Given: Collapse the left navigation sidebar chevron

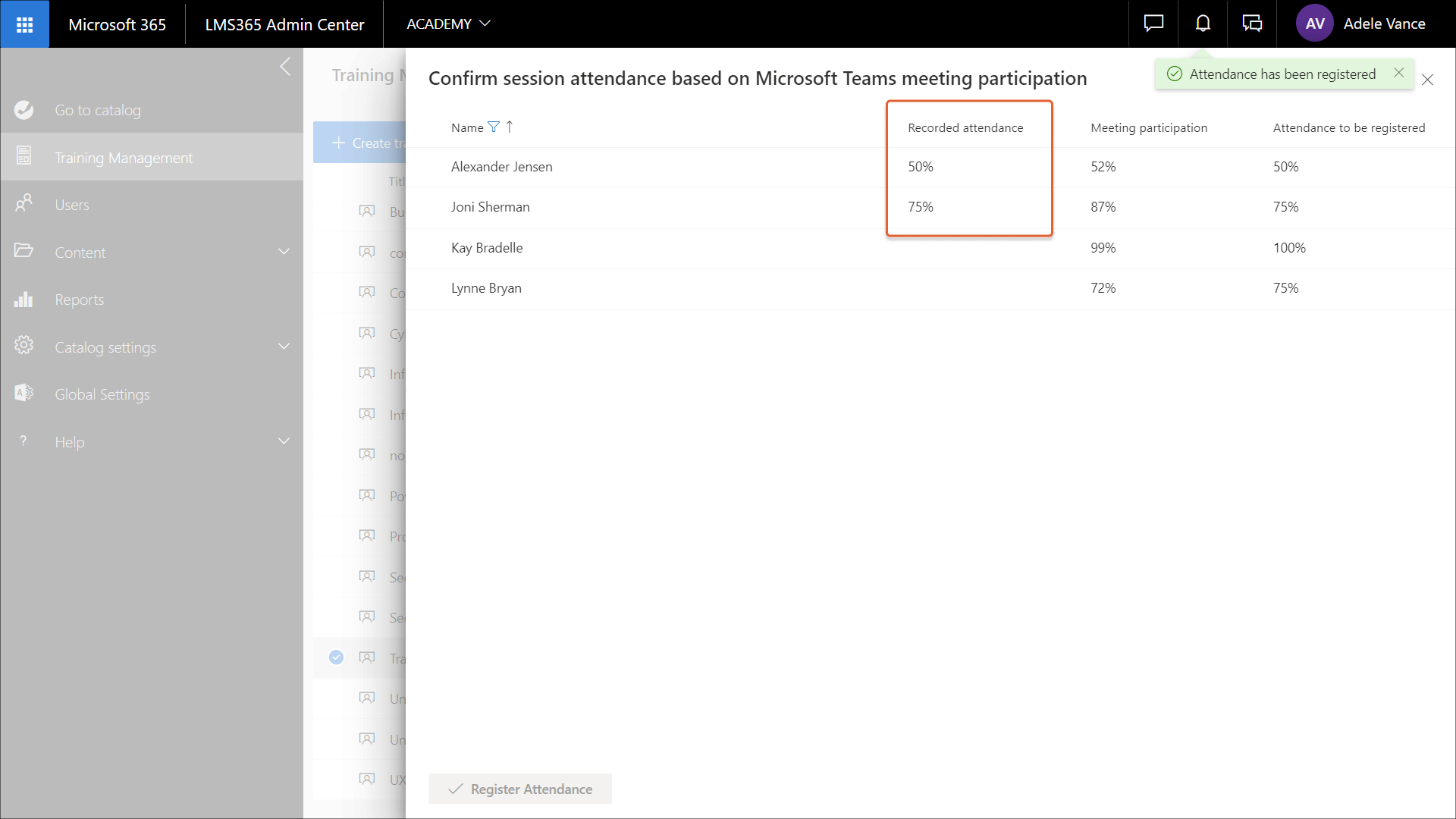Looking at the screenshot, I should click(285, 67).
